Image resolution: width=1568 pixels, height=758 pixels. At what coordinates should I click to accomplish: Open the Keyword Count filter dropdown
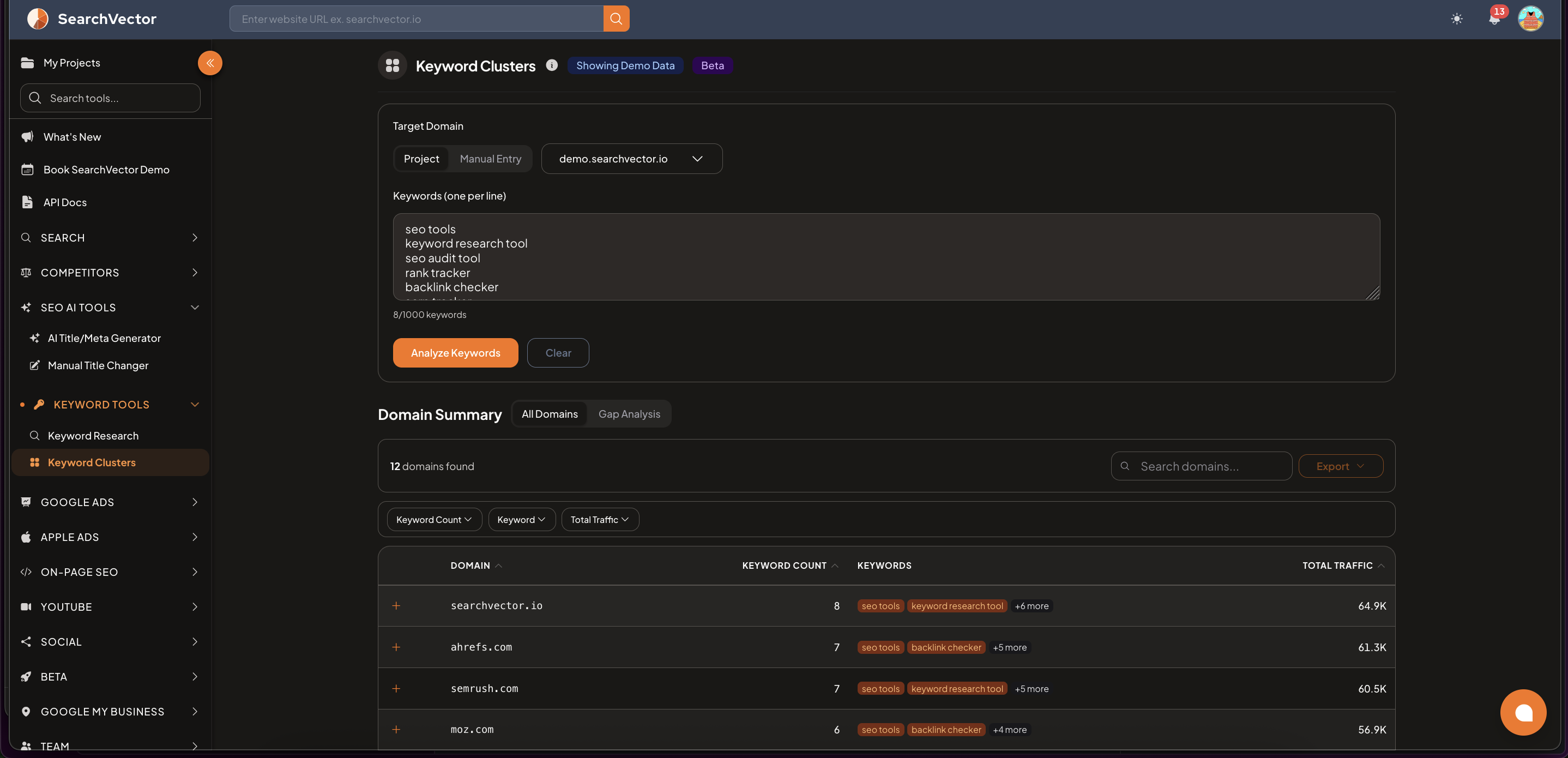click(434, 519)
